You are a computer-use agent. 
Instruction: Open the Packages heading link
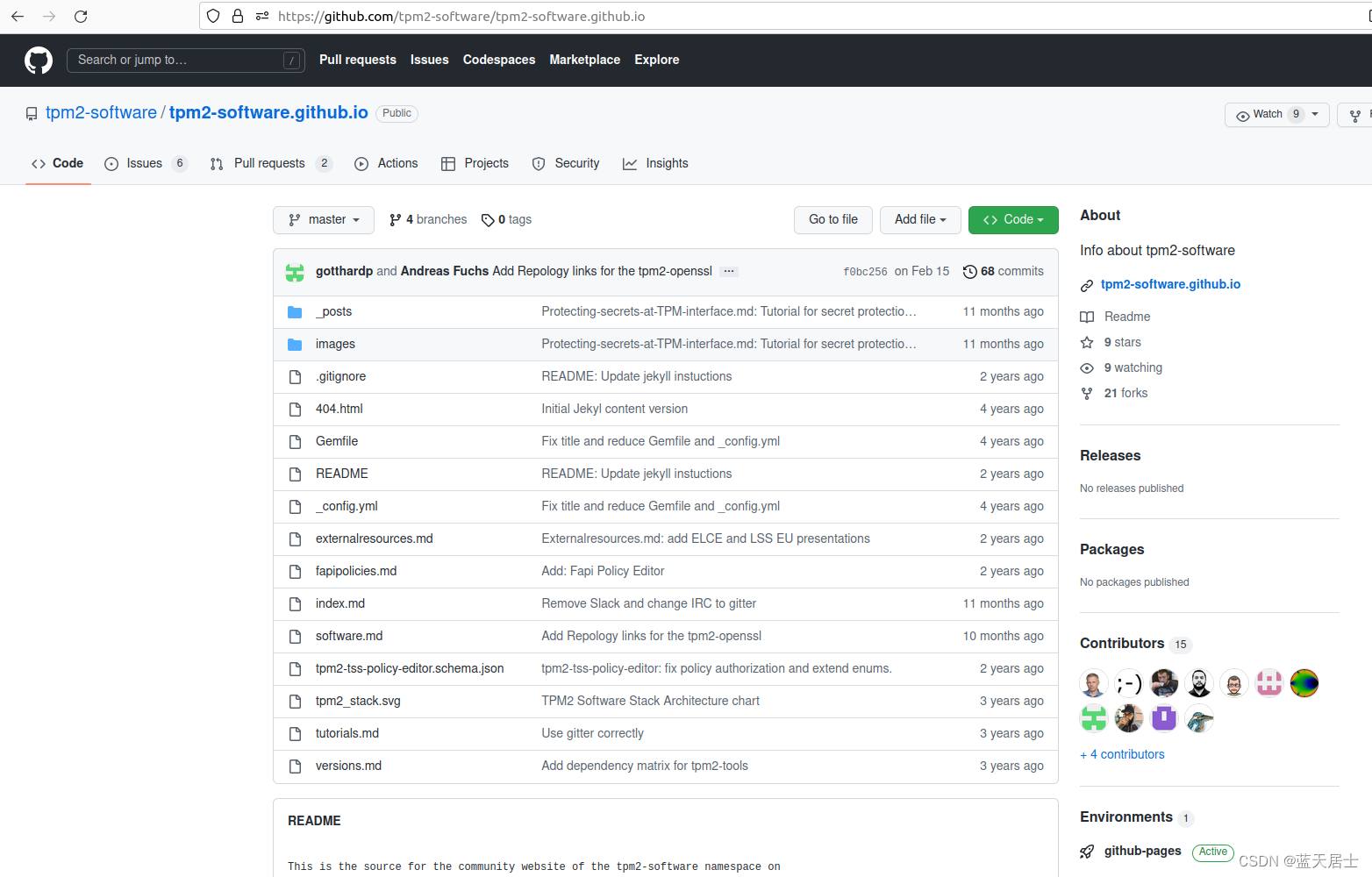click(x=1112, y=550)
